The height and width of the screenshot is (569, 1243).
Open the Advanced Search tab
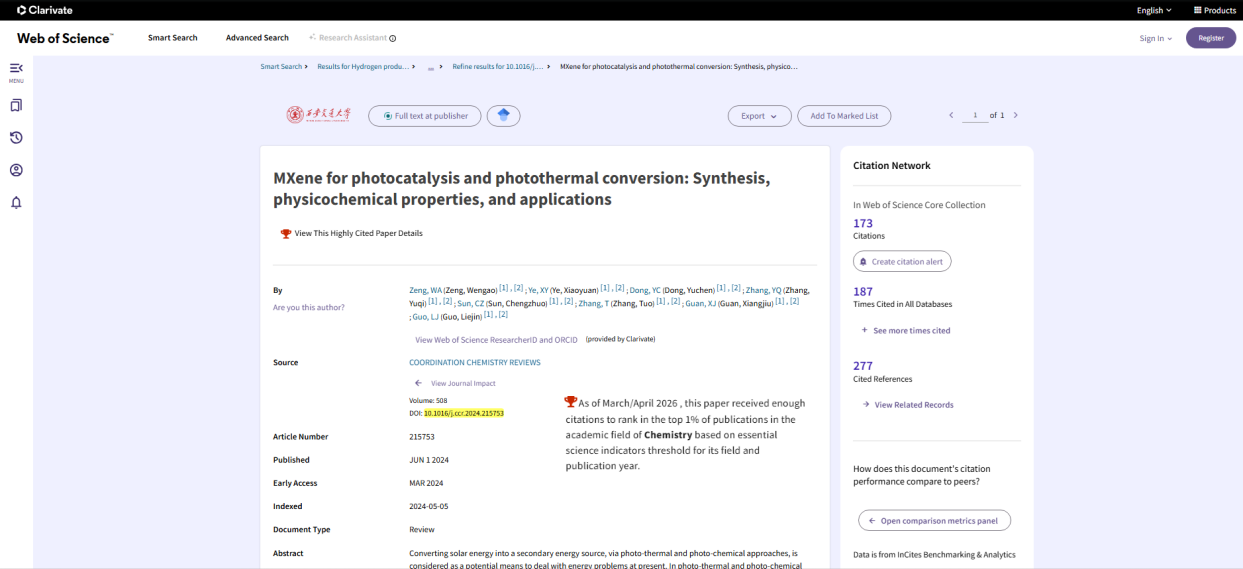pos(257,38)
